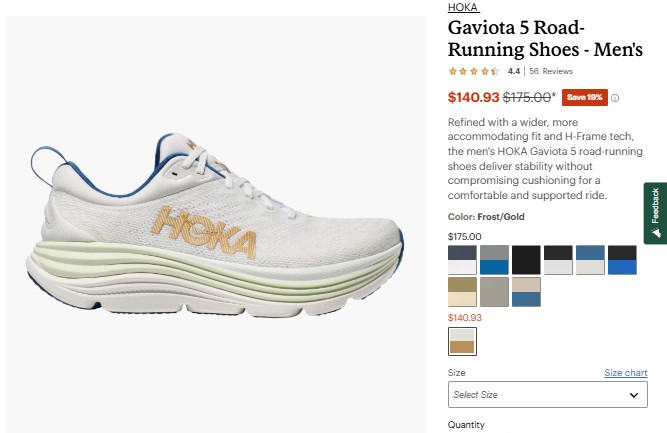This screenshot has height=433, width=667.
Task: Select the gray and blue color swatch
Action: pyautogui.click(x=494, y=260)
